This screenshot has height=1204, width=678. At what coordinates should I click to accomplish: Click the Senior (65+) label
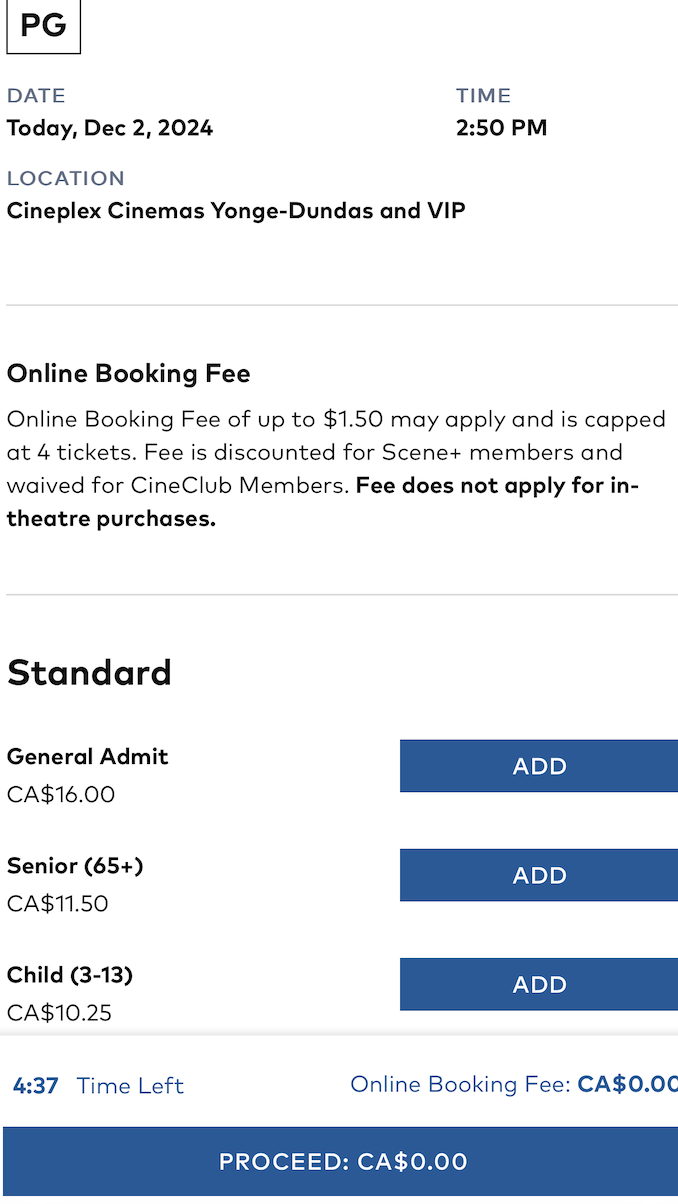[x=75, y=865]
